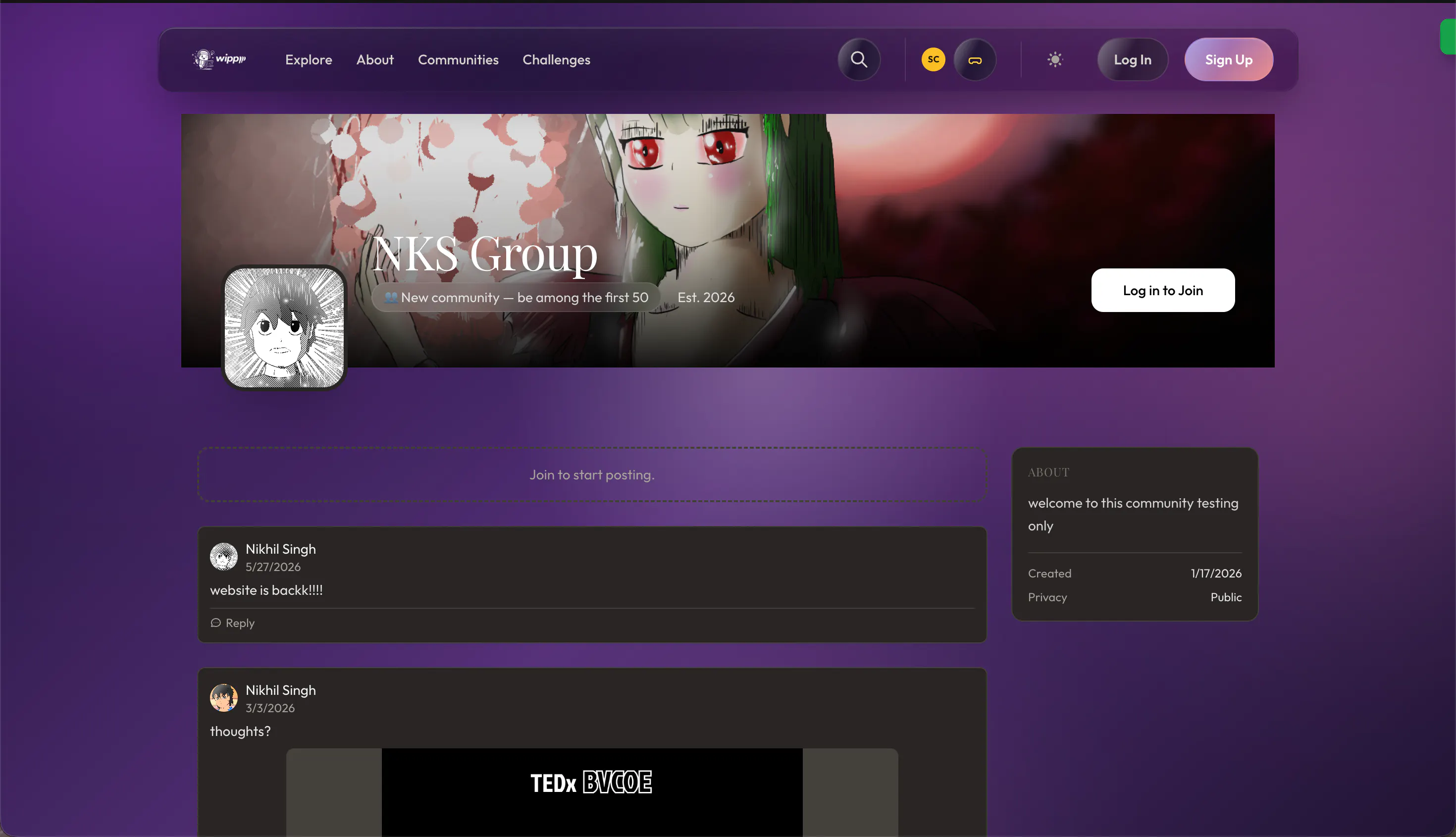Viewport: 1456px width, 837px height.
Task: Open the TEDx BVCOE post image
Action: pyautogui.click(x=592, y=792)
